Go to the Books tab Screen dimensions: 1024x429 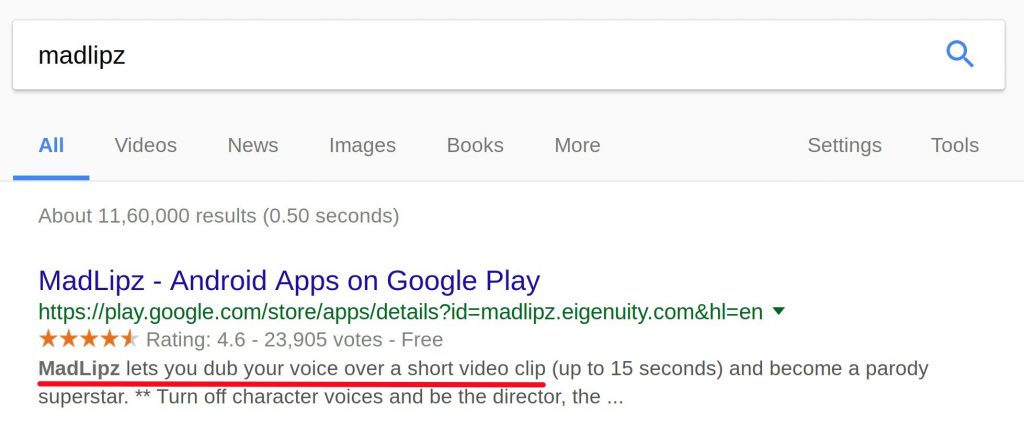pos(475,145)
